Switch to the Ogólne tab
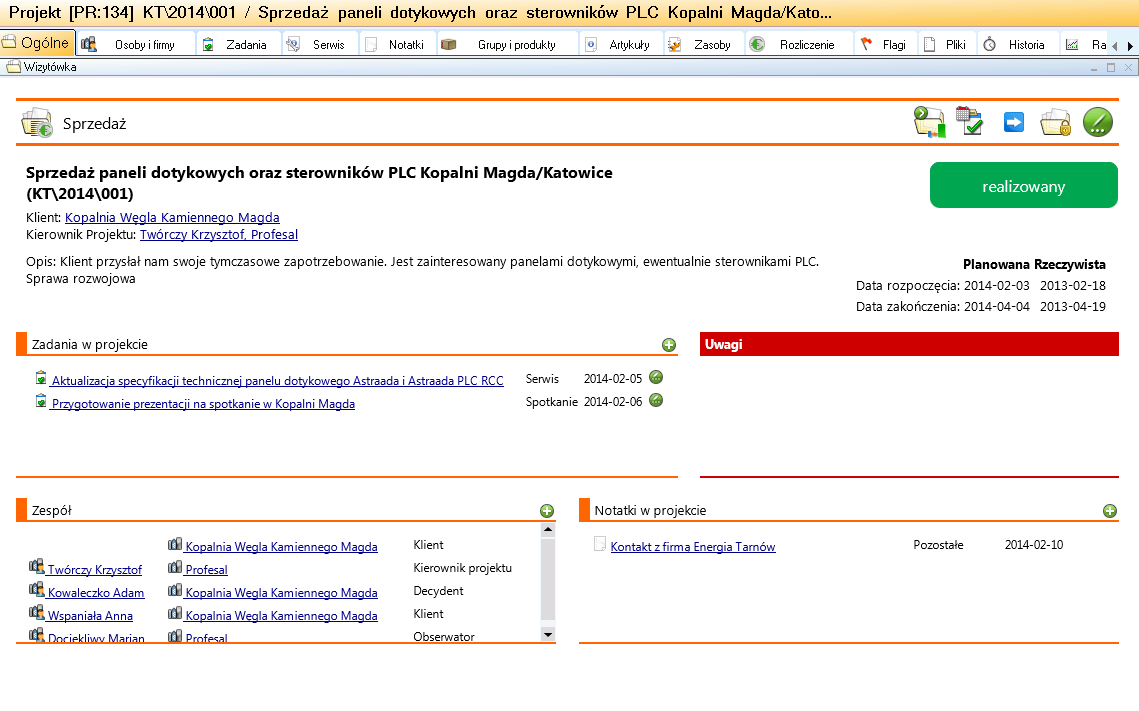Screen dimensions: 1139x711 pos(38,43)
